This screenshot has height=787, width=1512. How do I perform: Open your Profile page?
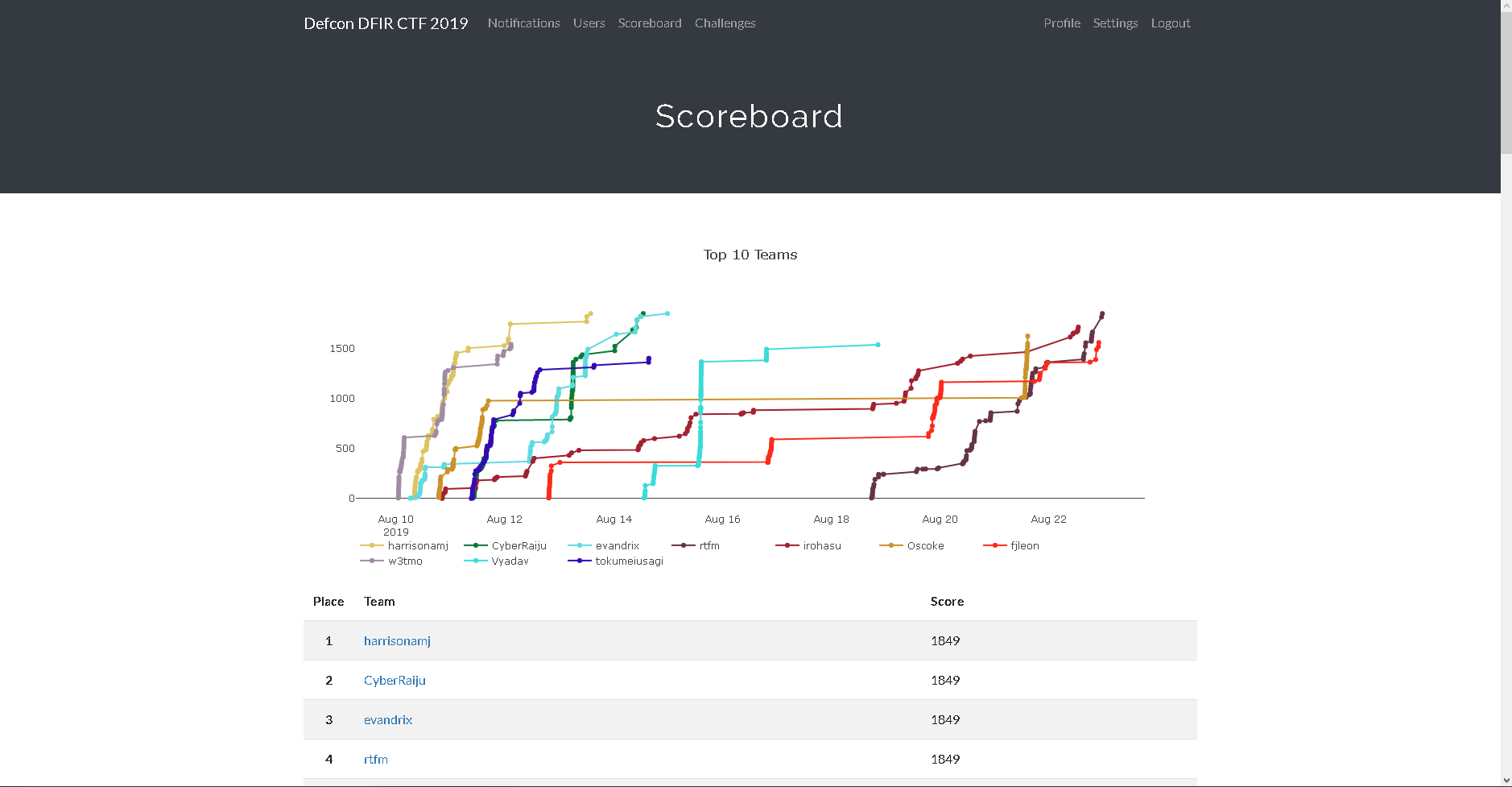click(1062, 23)
